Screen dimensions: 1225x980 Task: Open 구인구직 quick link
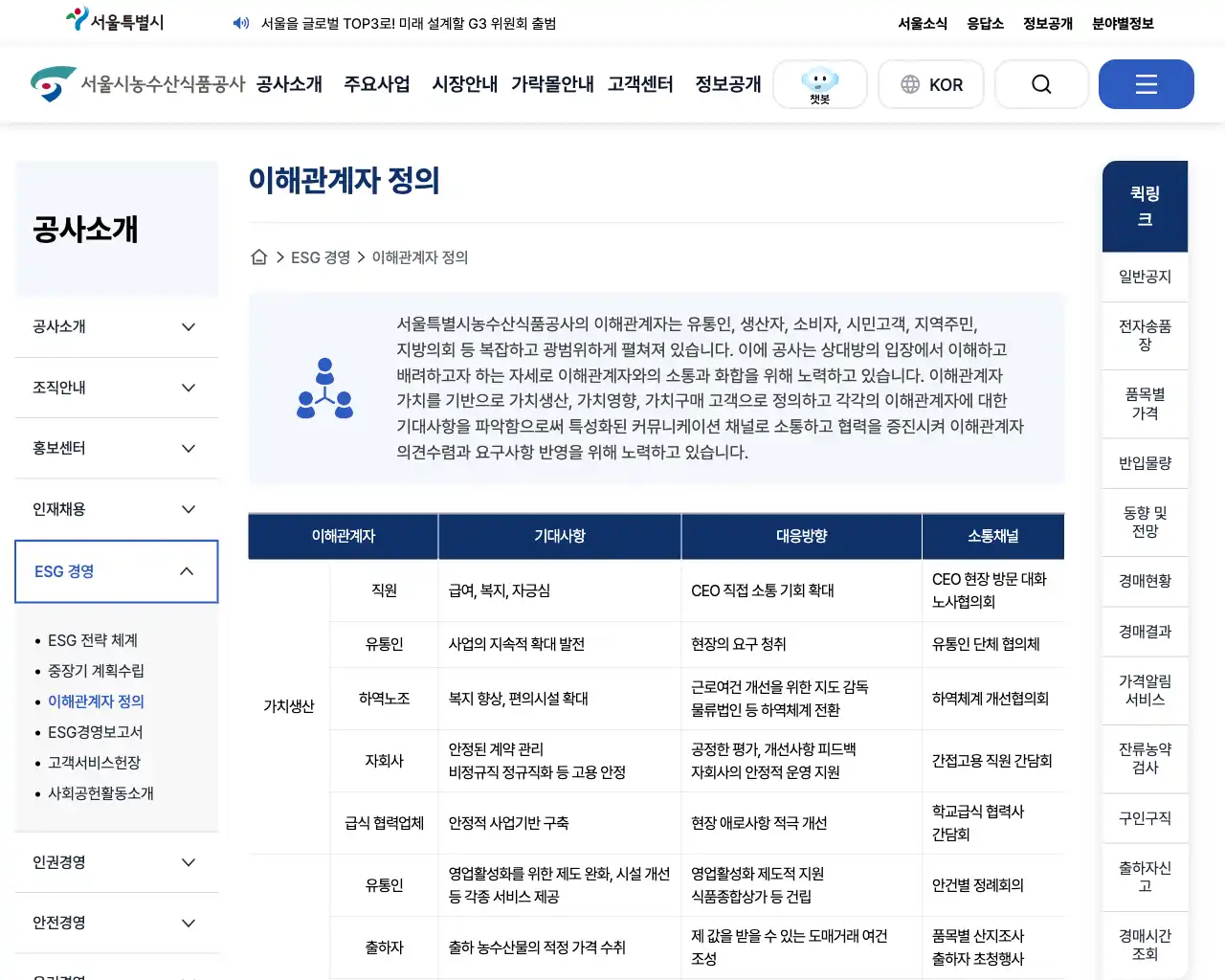[1146, 818]
